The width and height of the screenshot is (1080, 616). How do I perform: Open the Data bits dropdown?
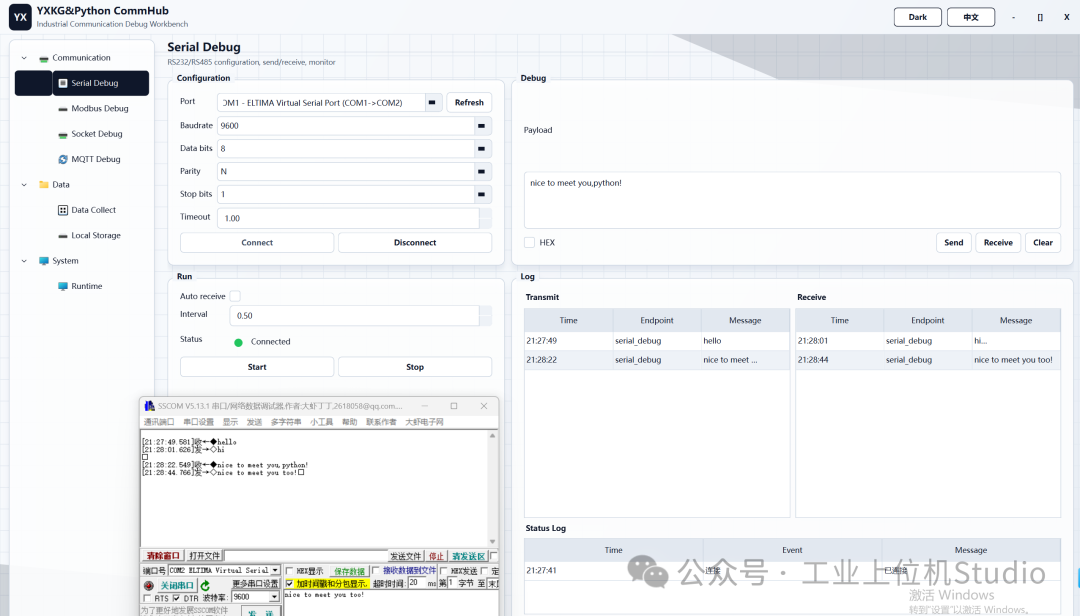coord(481,148)
